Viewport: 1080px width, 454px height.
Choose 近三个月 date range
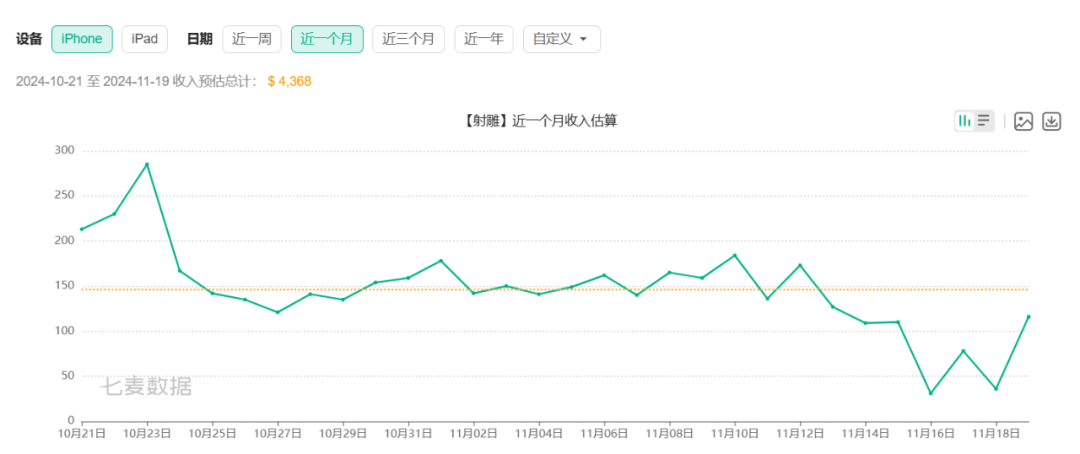[408, 39]
